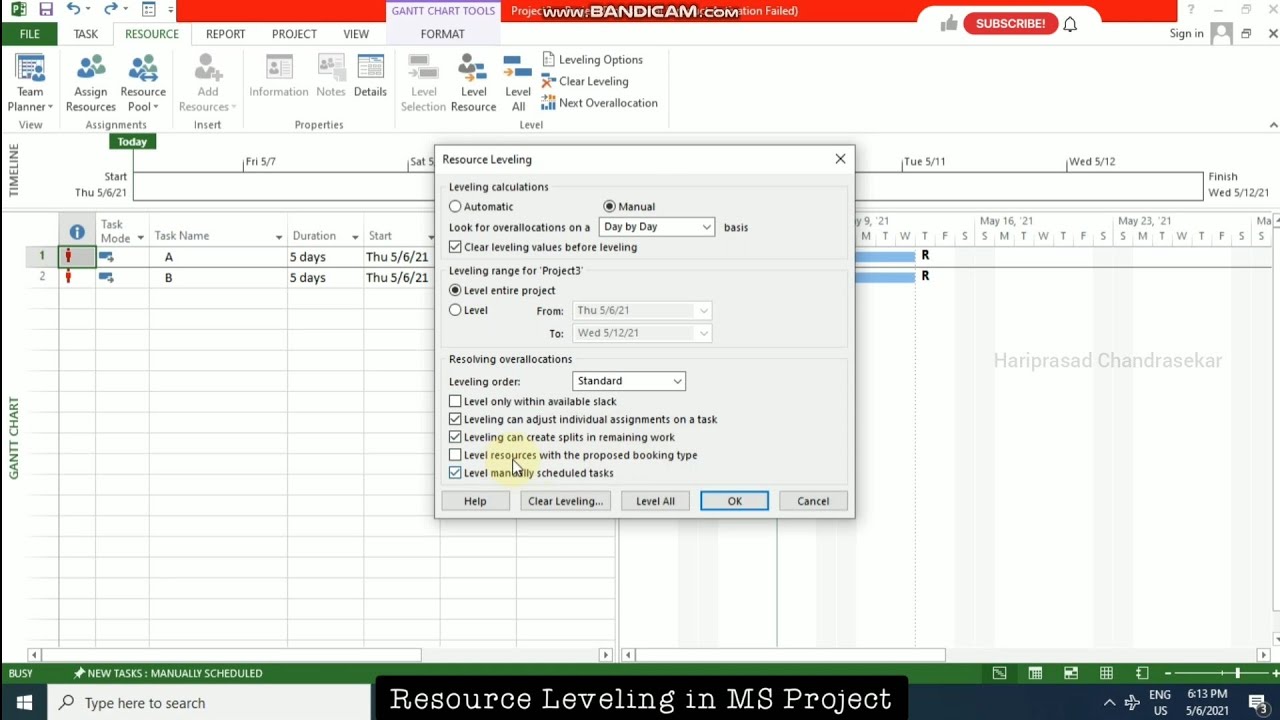Click the indicators column info icon
Viewport: 1280px width, 720px height.
pyautogui.click(x=77, y=233)
